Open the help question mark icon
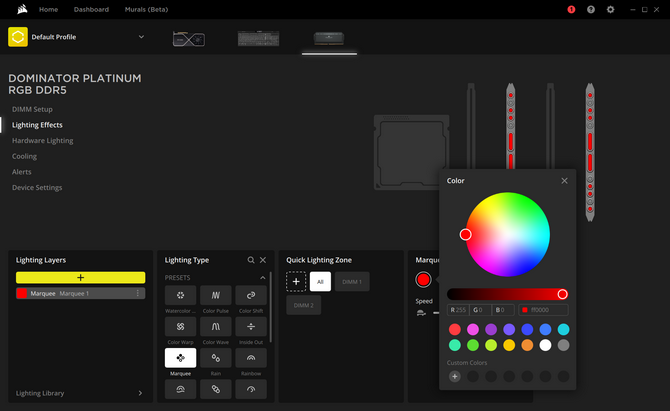 pos(591,9)
